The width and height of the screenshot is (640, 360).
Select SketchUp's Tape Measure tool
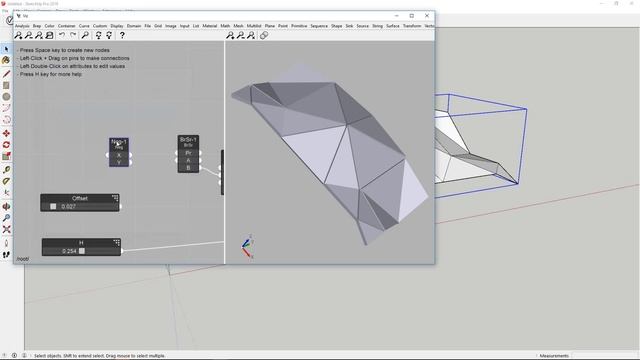click(6, 169)
